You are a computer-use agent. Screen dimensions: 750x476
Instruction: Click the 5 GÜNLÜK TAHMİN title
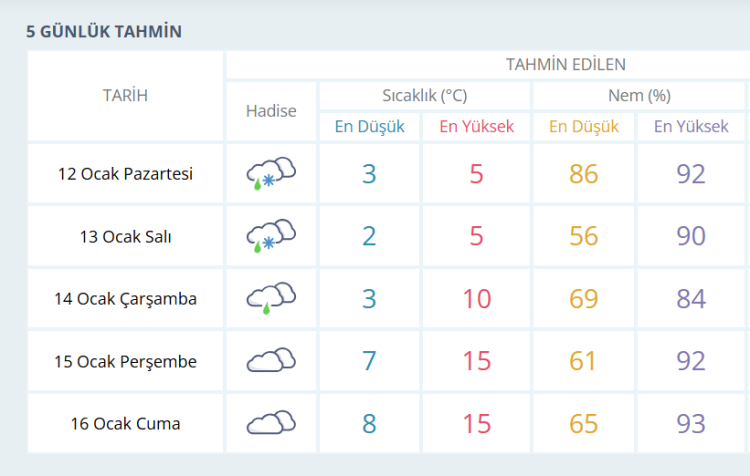pyautogui.click(x=104, y=32)
